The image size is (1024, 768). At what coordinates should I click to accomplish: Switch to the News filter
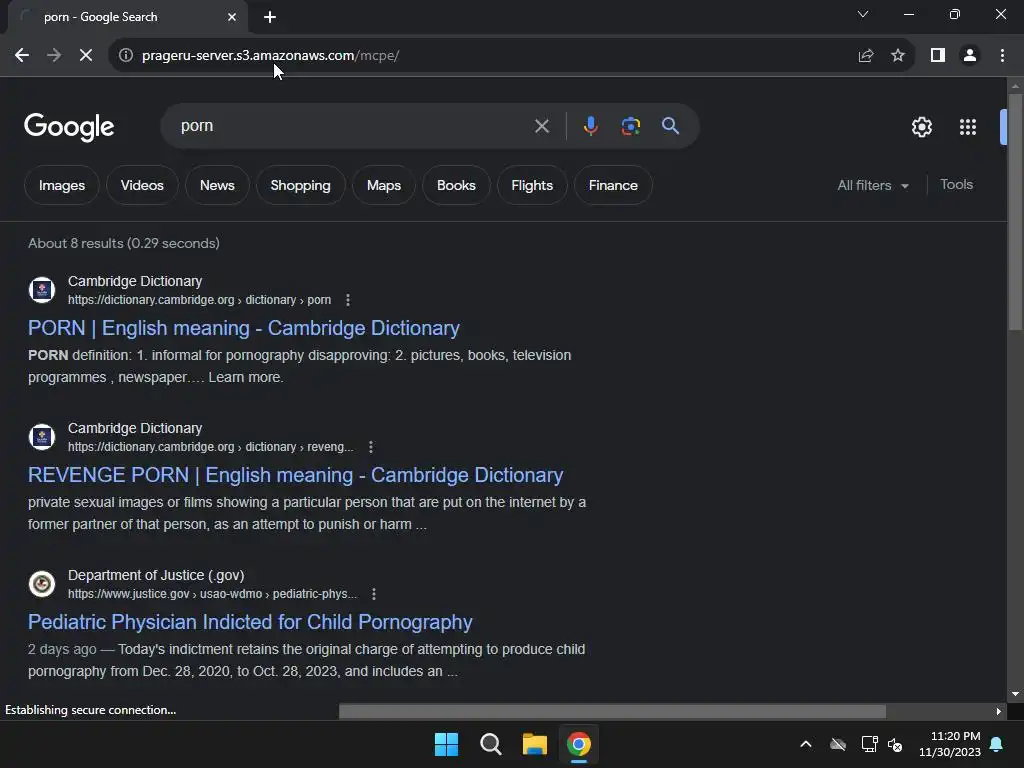click(x=217, y=185)
